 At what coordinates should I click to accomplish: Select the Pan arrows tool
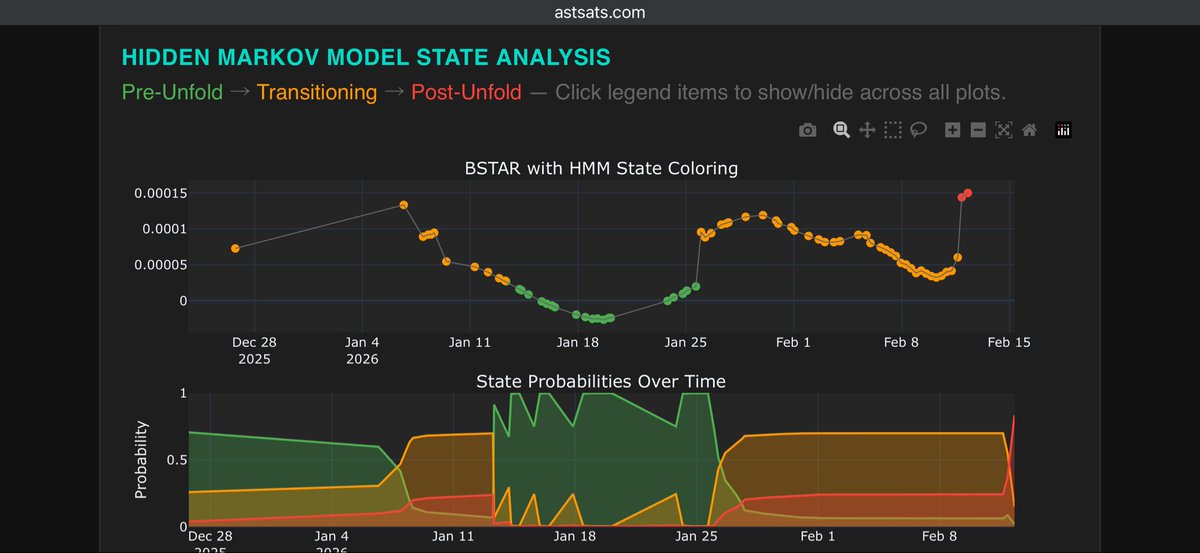click(x=868, y=130)
